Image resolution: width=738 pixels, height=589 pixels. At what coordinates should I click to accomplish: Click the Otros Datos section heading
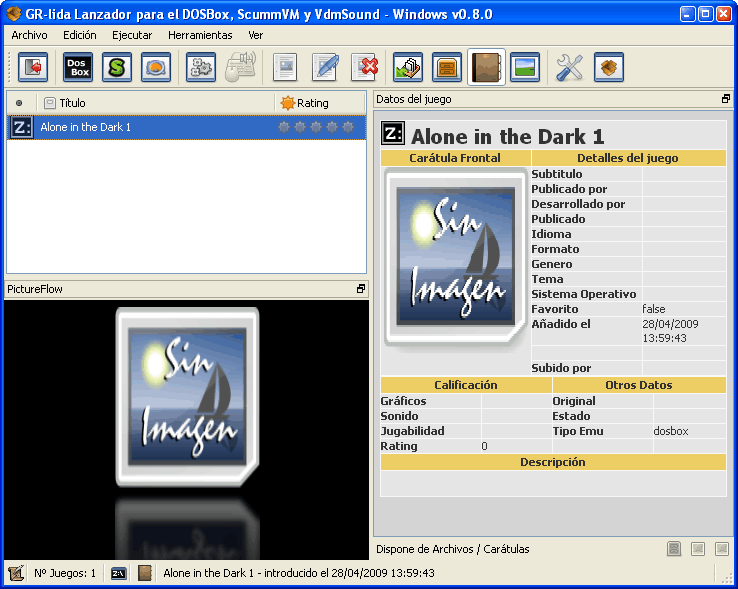point(639,385)
